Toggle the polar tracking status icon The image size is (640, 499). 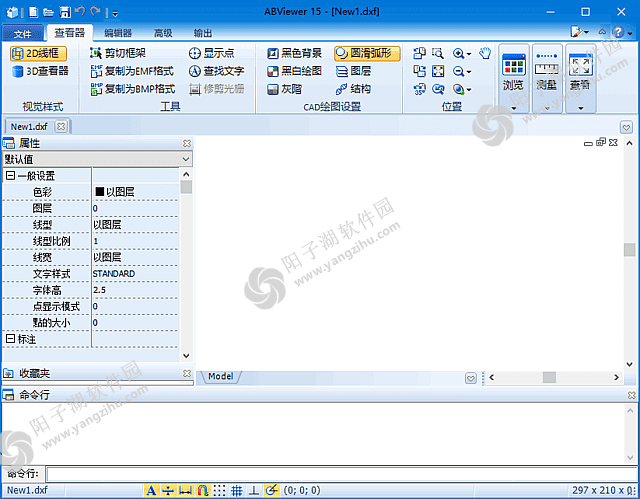[271, 490]
